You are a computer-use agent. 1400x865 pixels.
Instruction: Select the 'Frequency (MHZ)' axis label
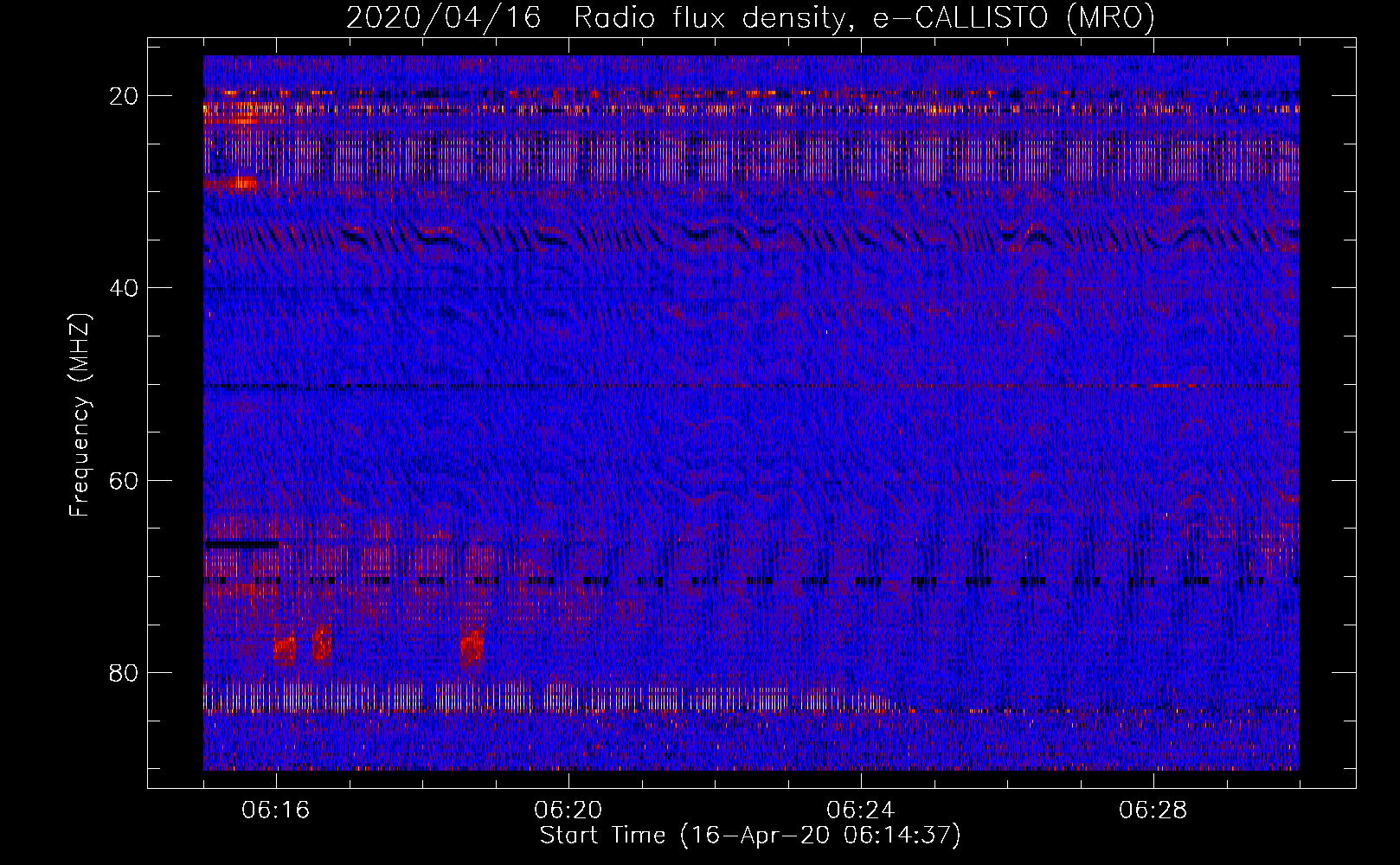point(80,416)
